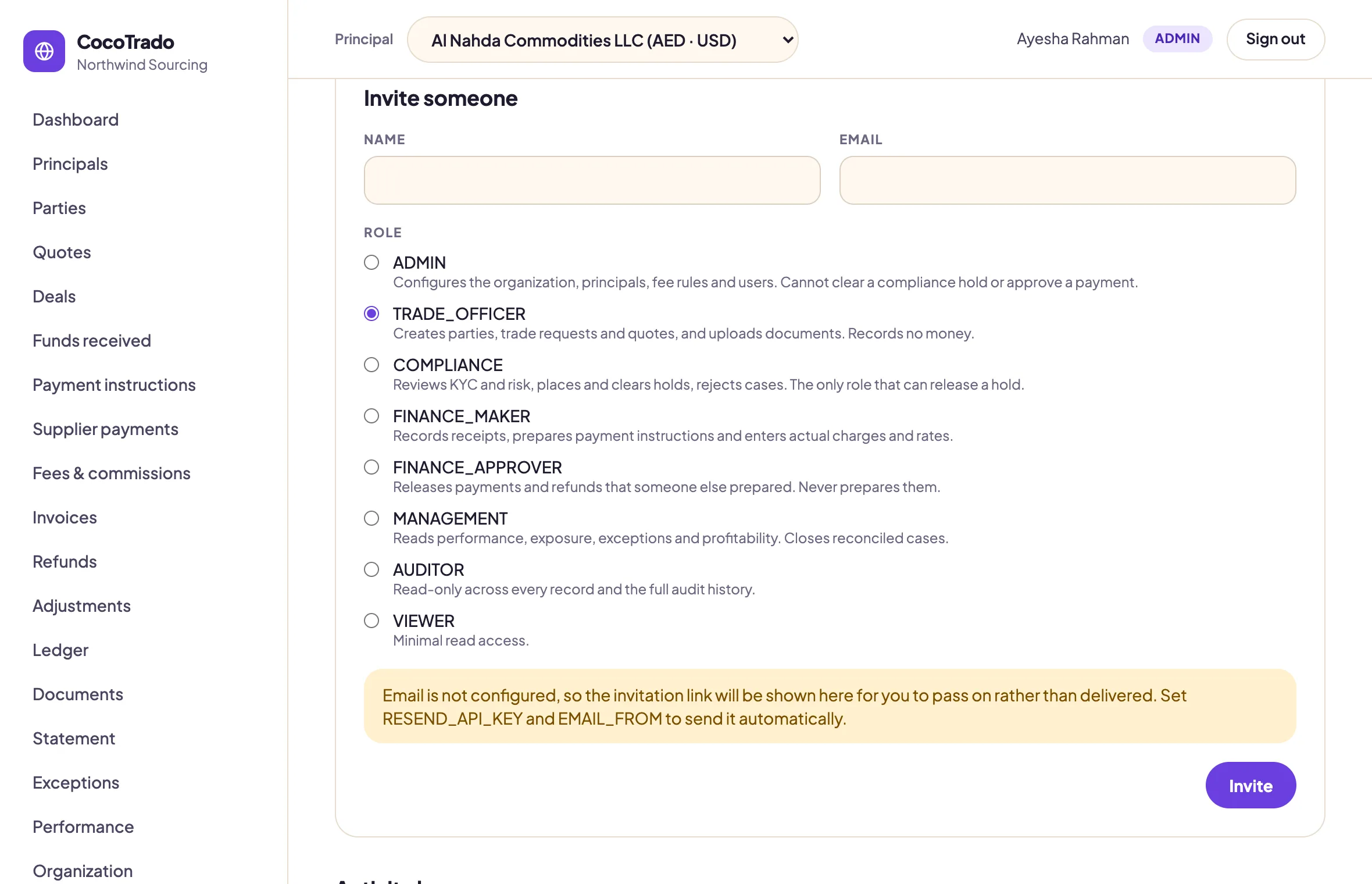Image resolution: width=1372 pixels, height=884 pixels.
Task: Select the ADMIN role radio button
Action: click(x=371, y=262)
